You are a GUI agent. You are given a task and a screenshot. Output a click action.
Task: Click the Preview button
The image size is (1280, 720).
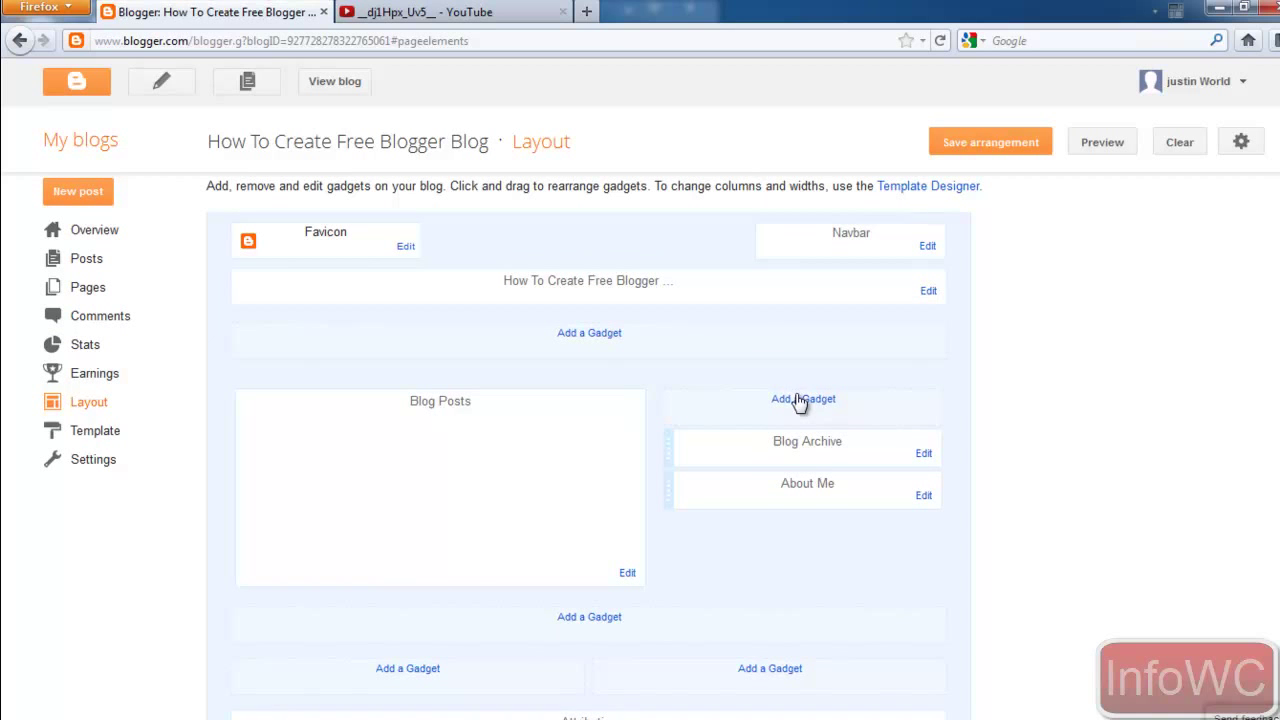coord(1102,142)
